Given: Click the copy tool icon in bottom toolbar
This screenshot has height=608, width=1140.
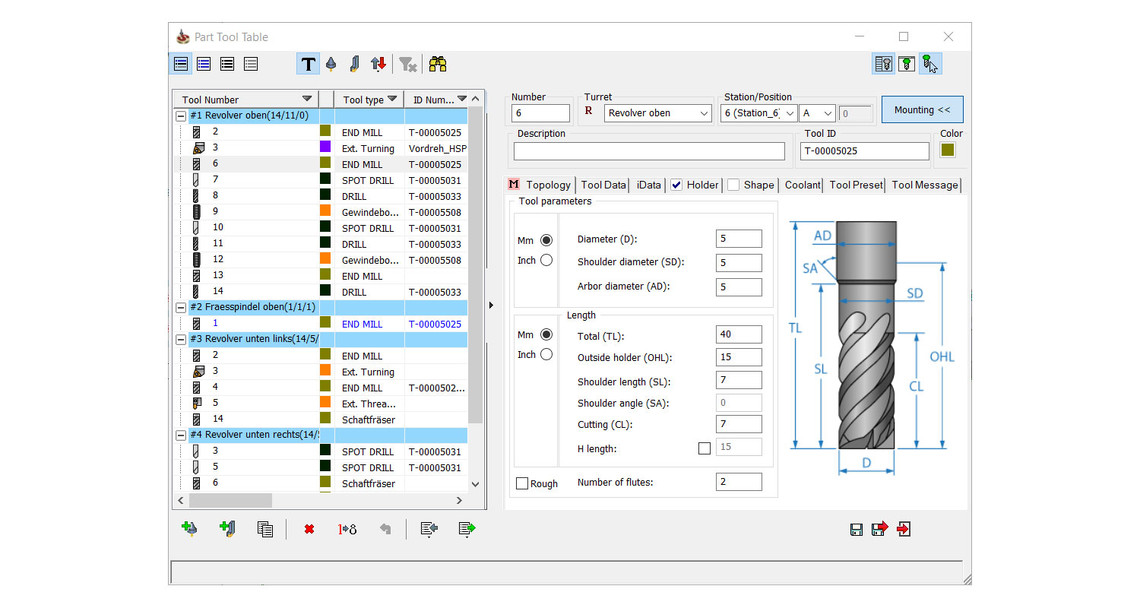Looking at the screenshot, I should [265, 529].
